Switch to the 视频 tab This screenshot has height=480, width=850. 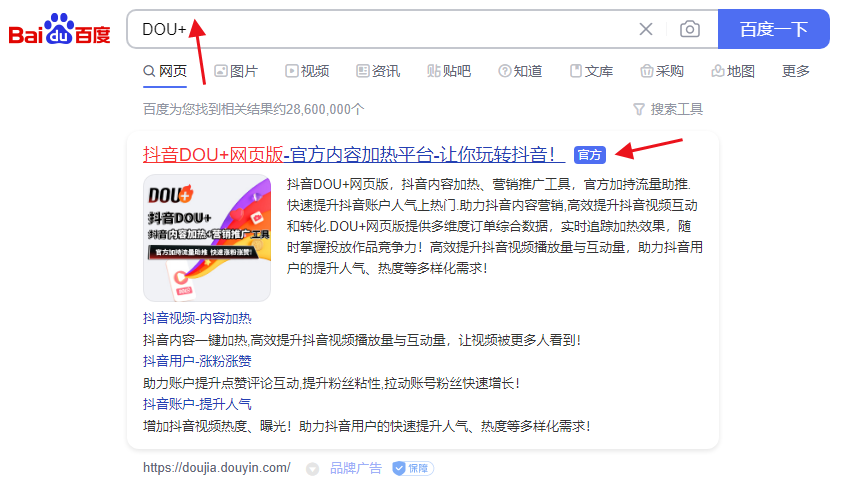click(x=307, y=71)
